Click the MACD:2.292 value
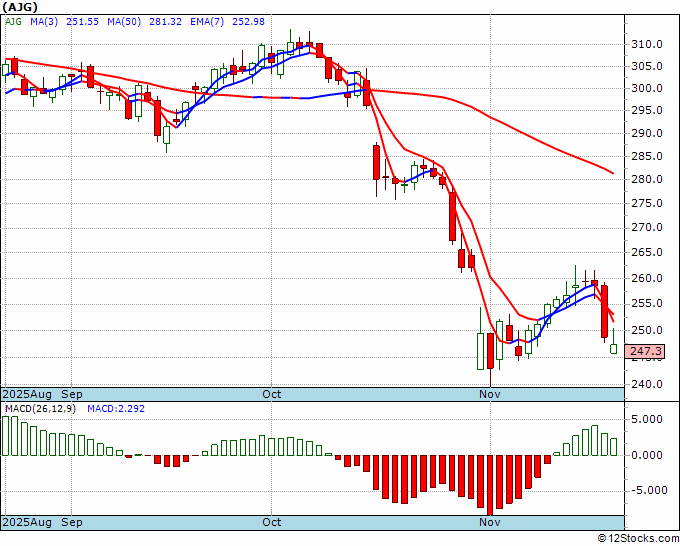The image size is (680, 546). 116,409
